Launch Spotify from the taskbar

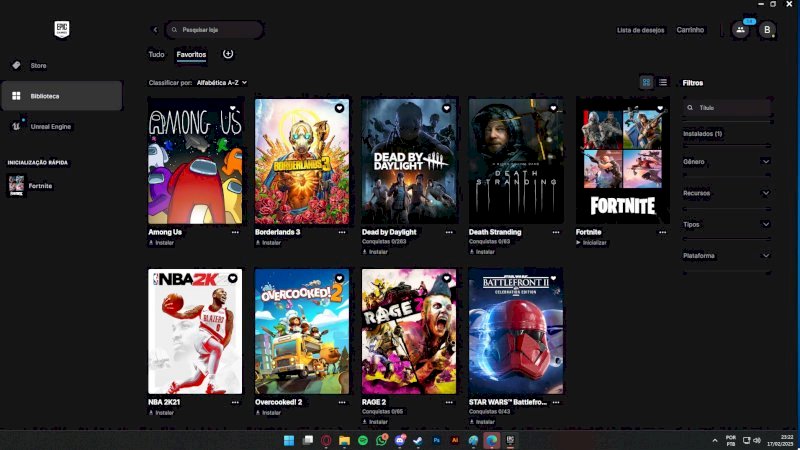click(x=363, y=440)
